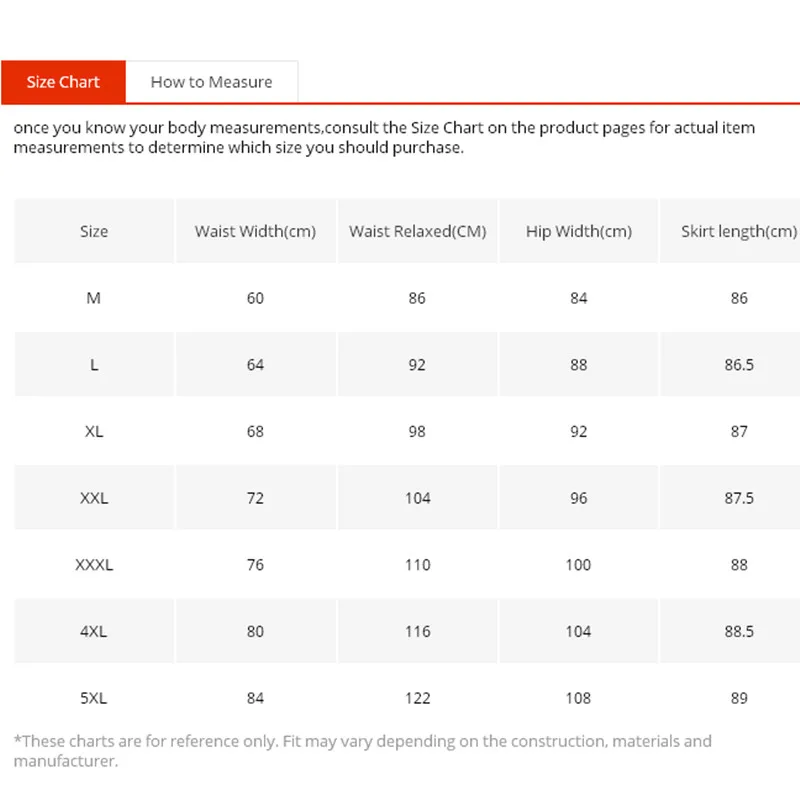The height and width of the screenshot is (800, 800).
Task: Select the Hip Width(cm) column header
Action: point(579,231)
